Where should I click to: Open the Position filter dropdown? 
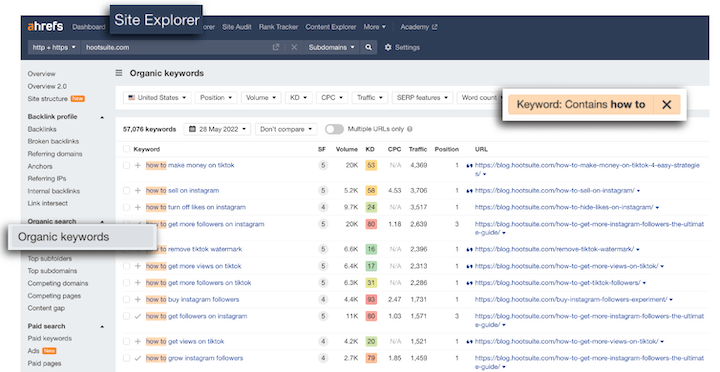(216, 98)
